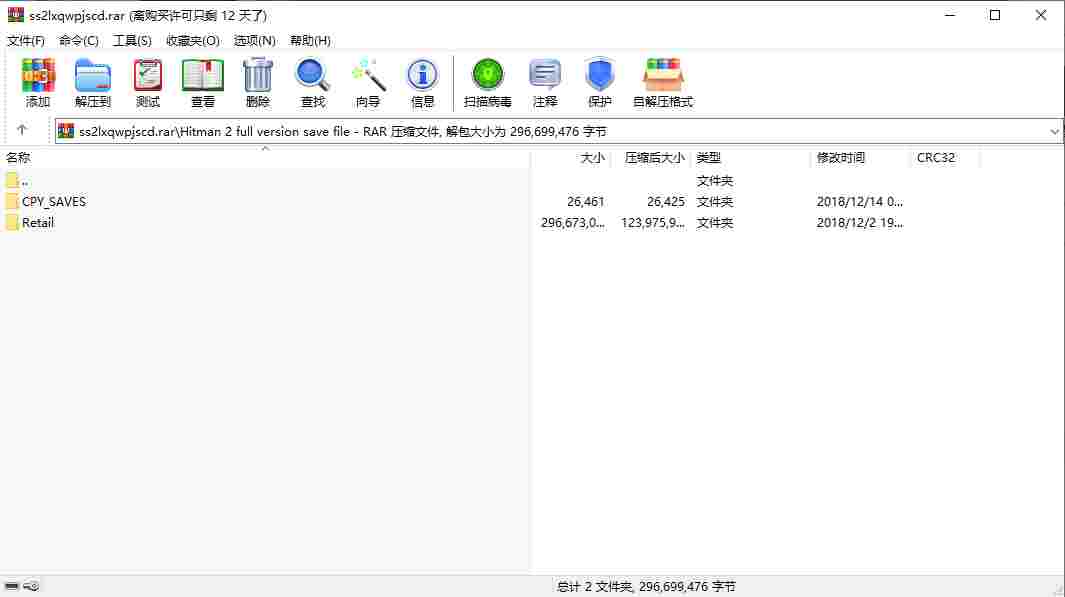1065x597 pixels.
Task: Open the Find (查找) magnifier tool
Action: click(312, 82)
